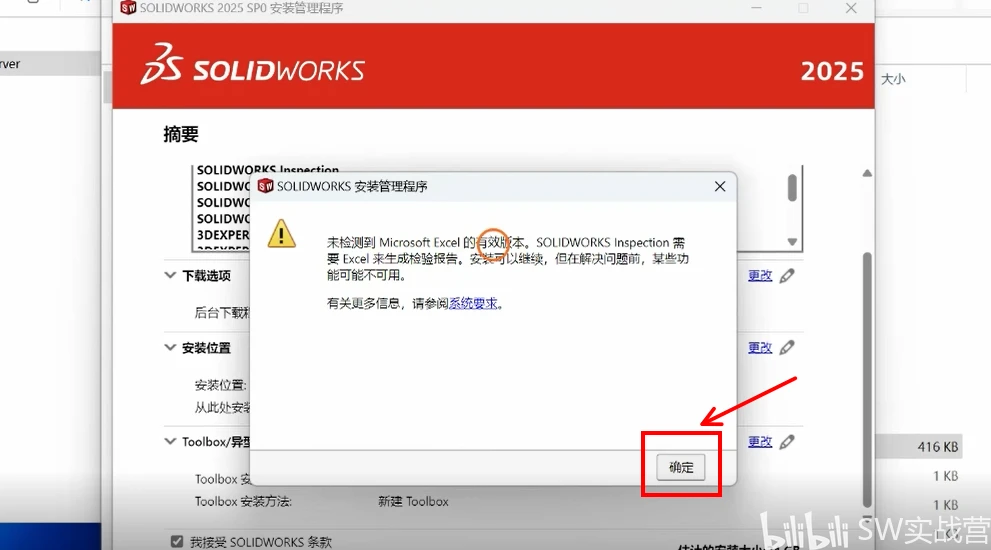Viewport: 991px width, 550px height.
Task: Click the SOLIDWORKS logo icon in dialog title
Action: tap(265, 186)
